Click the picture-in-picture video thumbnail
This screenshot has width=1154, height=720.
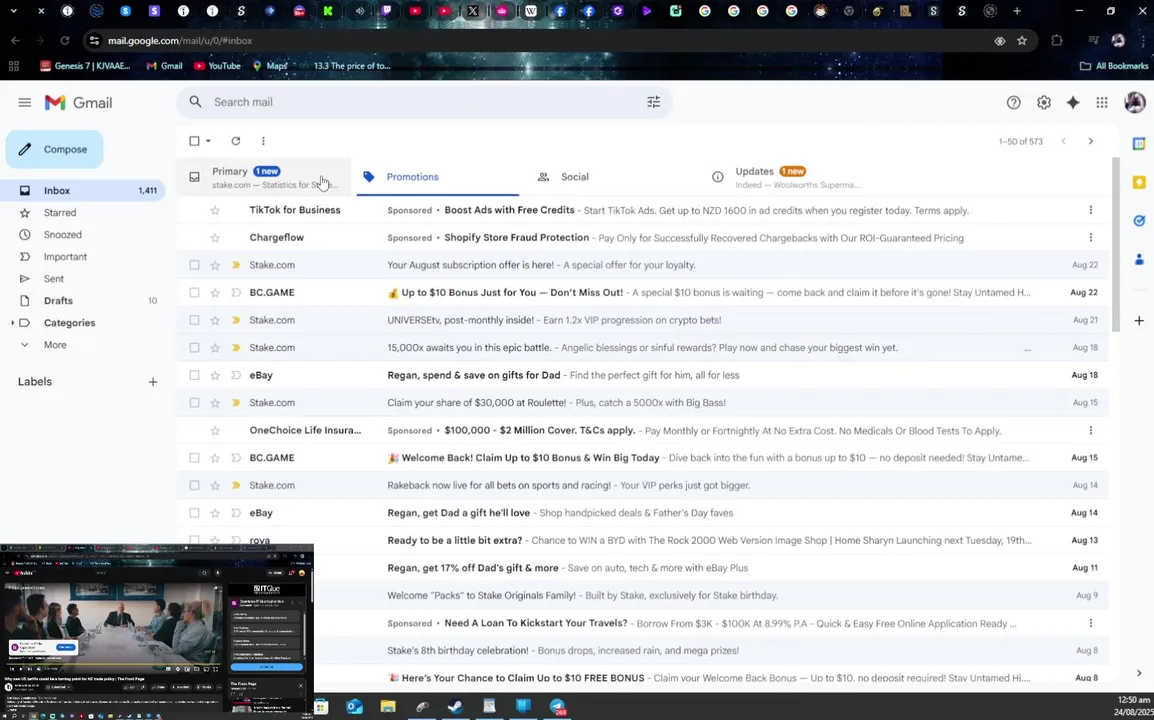pyautogui.click(x=157, y=632)
